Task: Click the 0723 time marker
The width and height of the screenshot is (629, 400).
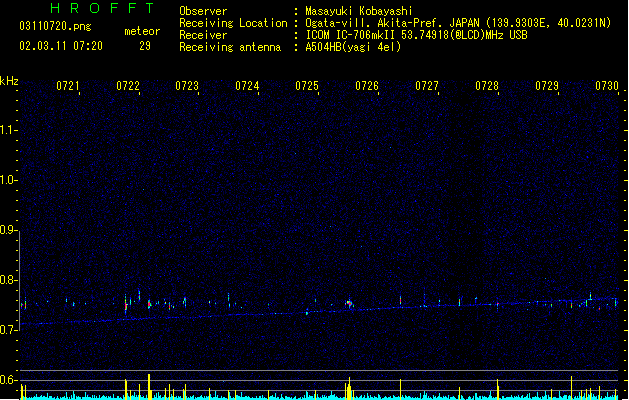Action: (187, 86)
